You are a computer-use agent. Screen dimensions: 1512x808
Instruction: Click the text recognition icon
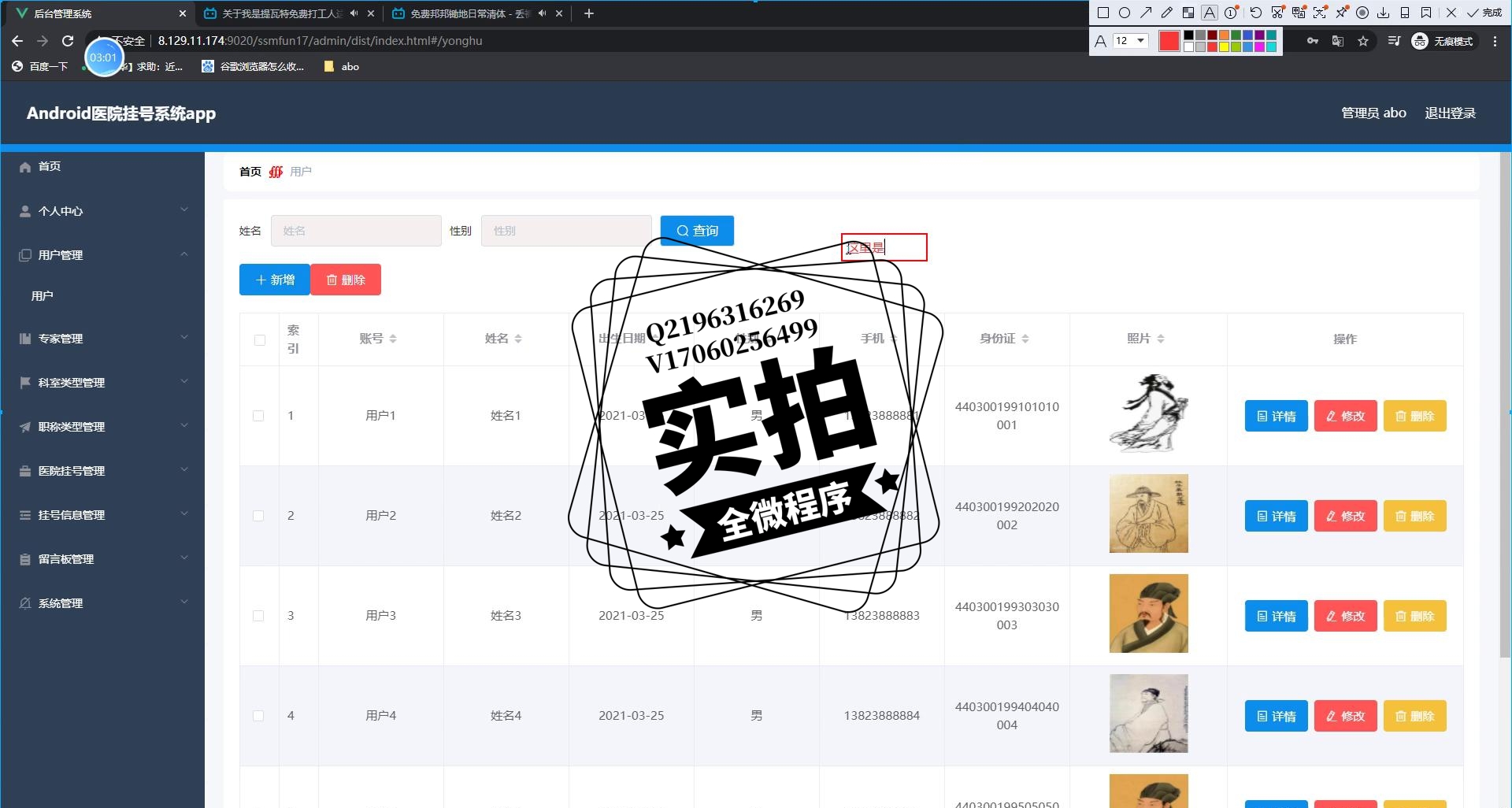coord(1320,13)
